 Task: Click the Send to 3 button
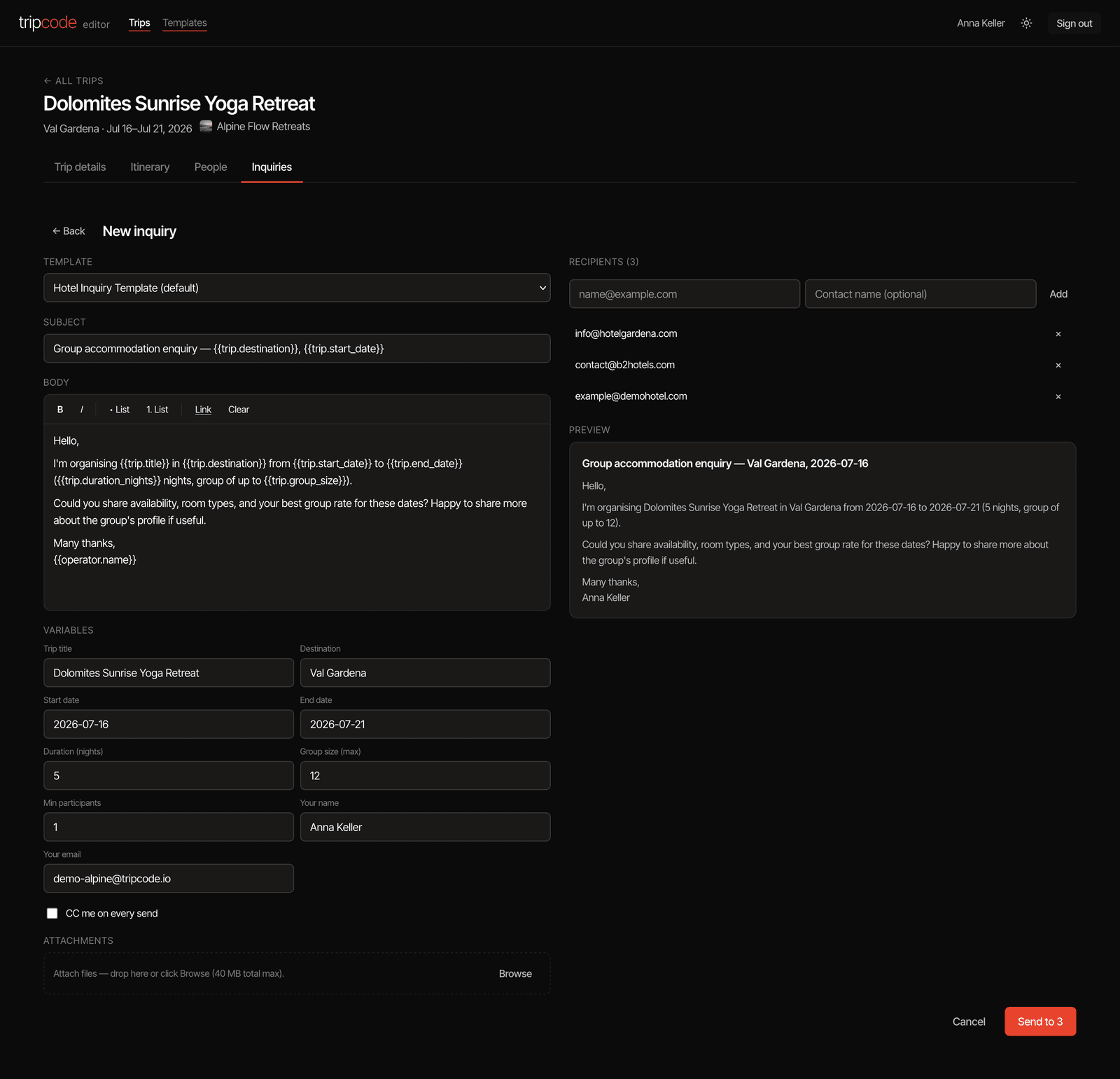[1040, 1022]
